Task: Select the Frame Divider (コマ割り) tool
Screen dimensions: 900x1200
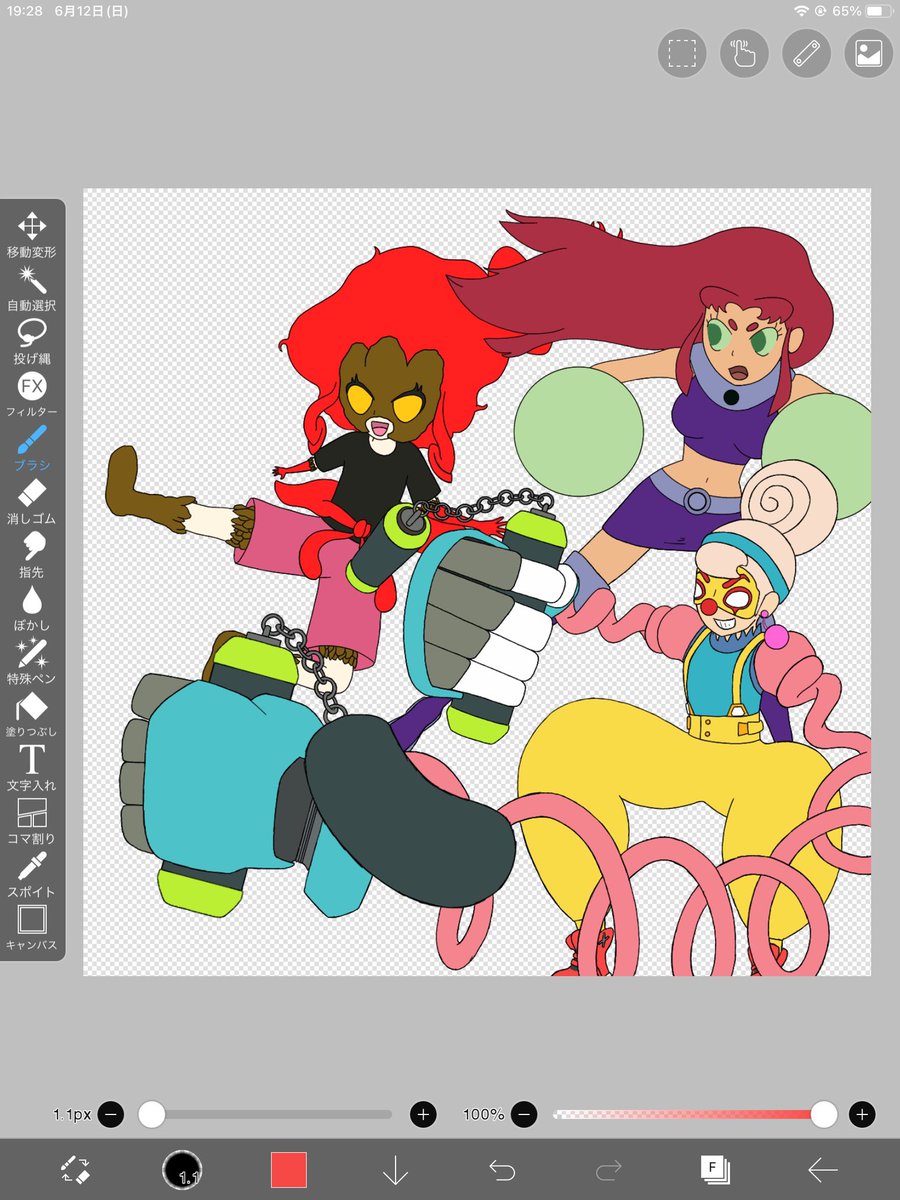Action: pos(32,821)
